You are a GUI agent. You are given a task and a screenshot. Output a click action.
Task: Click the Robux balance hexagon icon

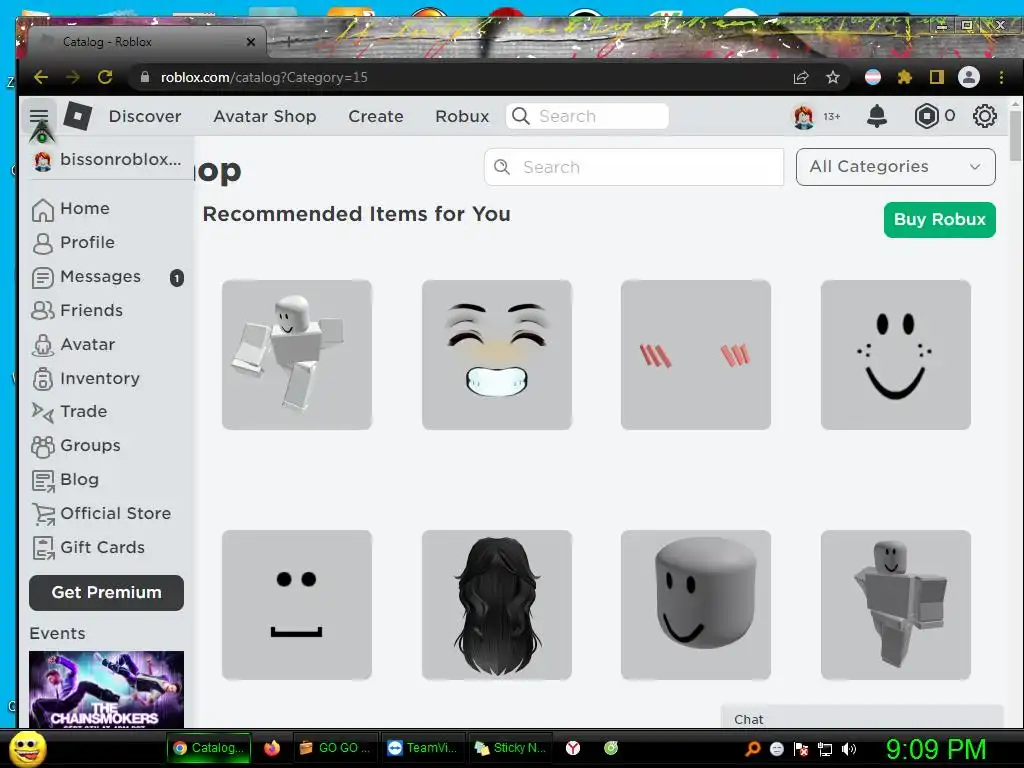coord(926,116)
